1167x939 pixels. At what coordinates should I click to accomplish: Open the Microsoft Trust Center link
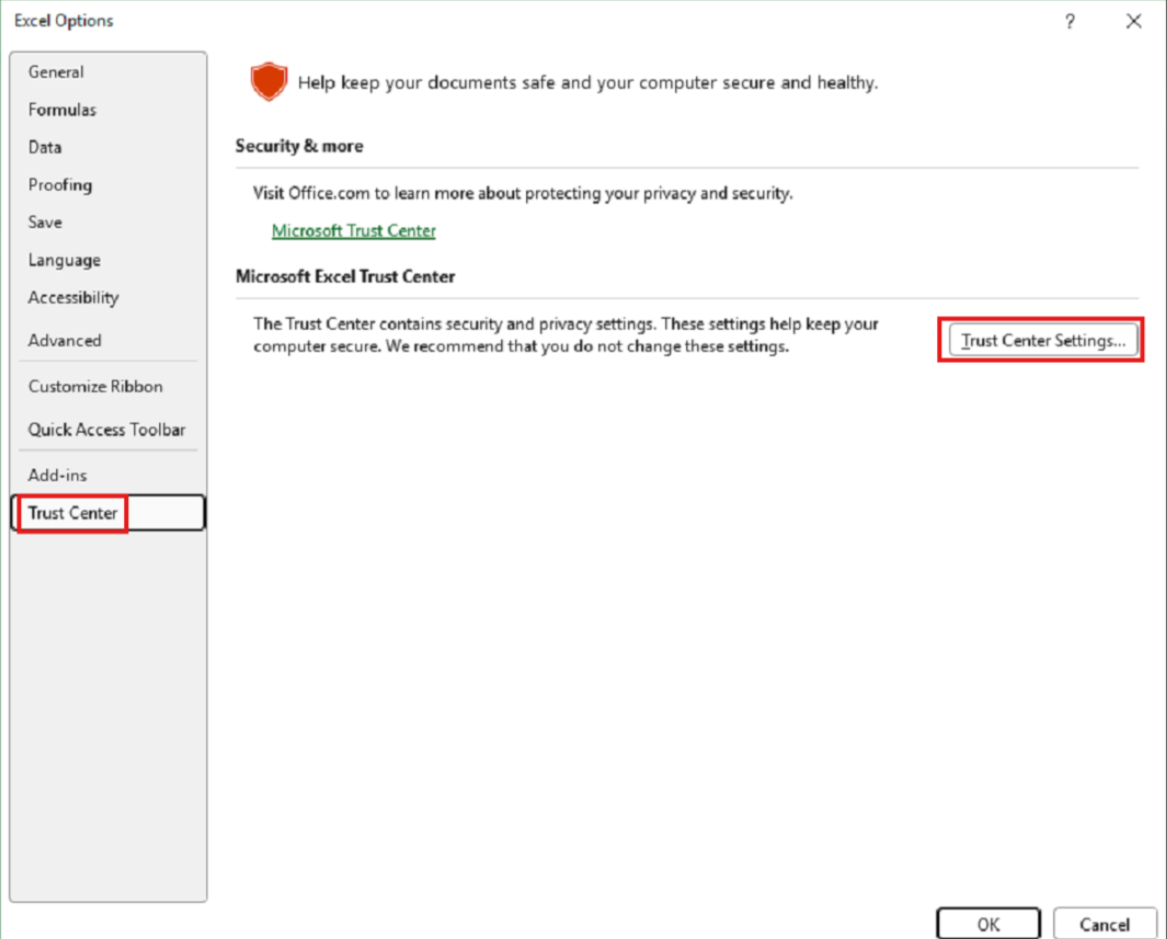pos(354,231)
